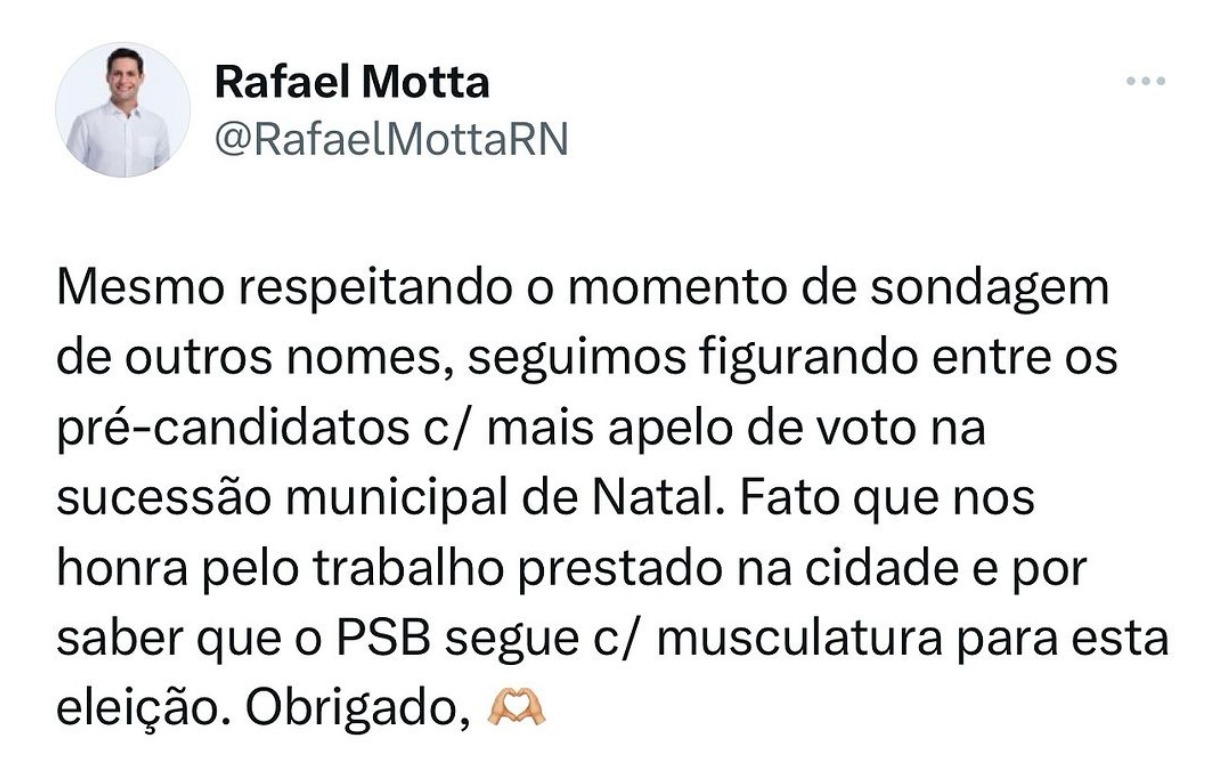
Task: Click the heart hands emoji
Action: pyautogui.click(x=515, y=709)
